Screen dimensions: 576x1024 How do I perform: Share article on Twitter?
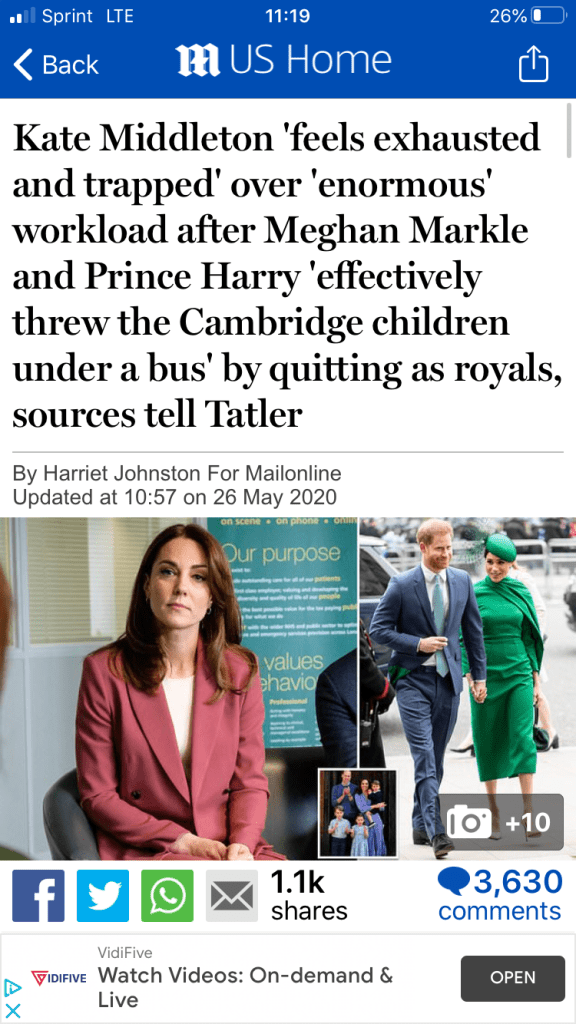103,895
